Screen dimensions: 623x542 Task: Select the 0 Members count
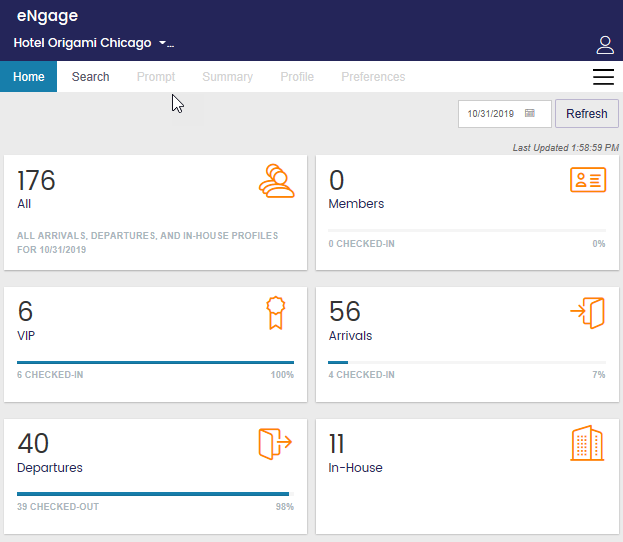[336, 180]
